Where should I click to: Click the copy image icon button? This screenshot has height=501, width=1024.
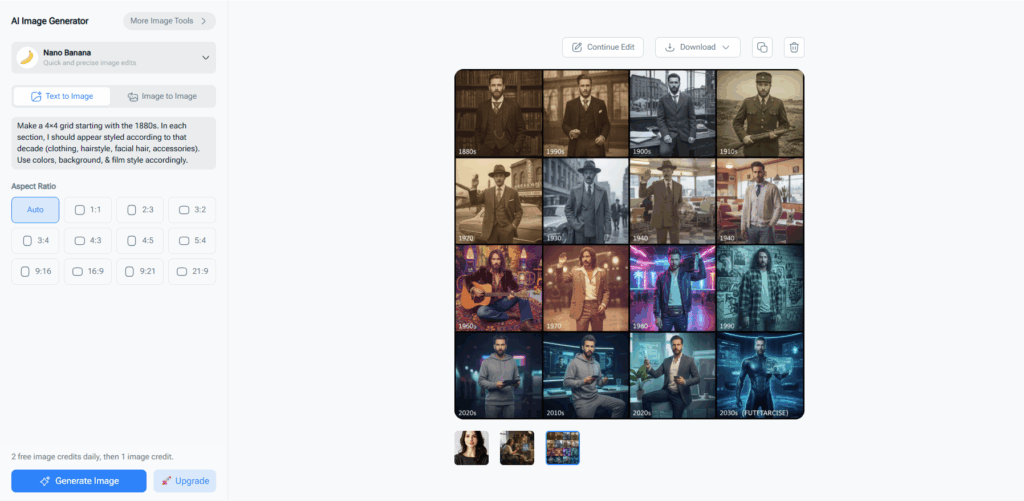click(762, 47)
